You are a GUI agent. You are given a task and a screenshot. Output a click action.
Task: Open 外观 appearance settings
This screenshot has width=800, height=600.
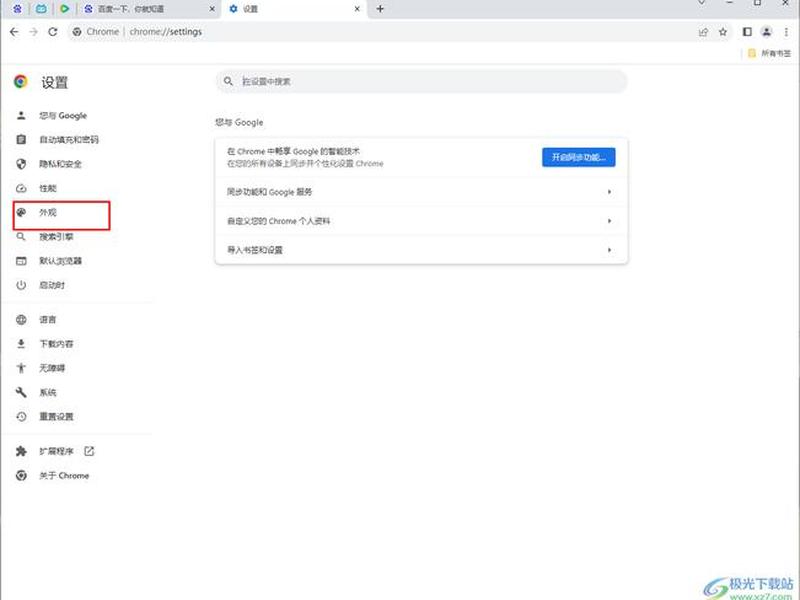point(48,213)
